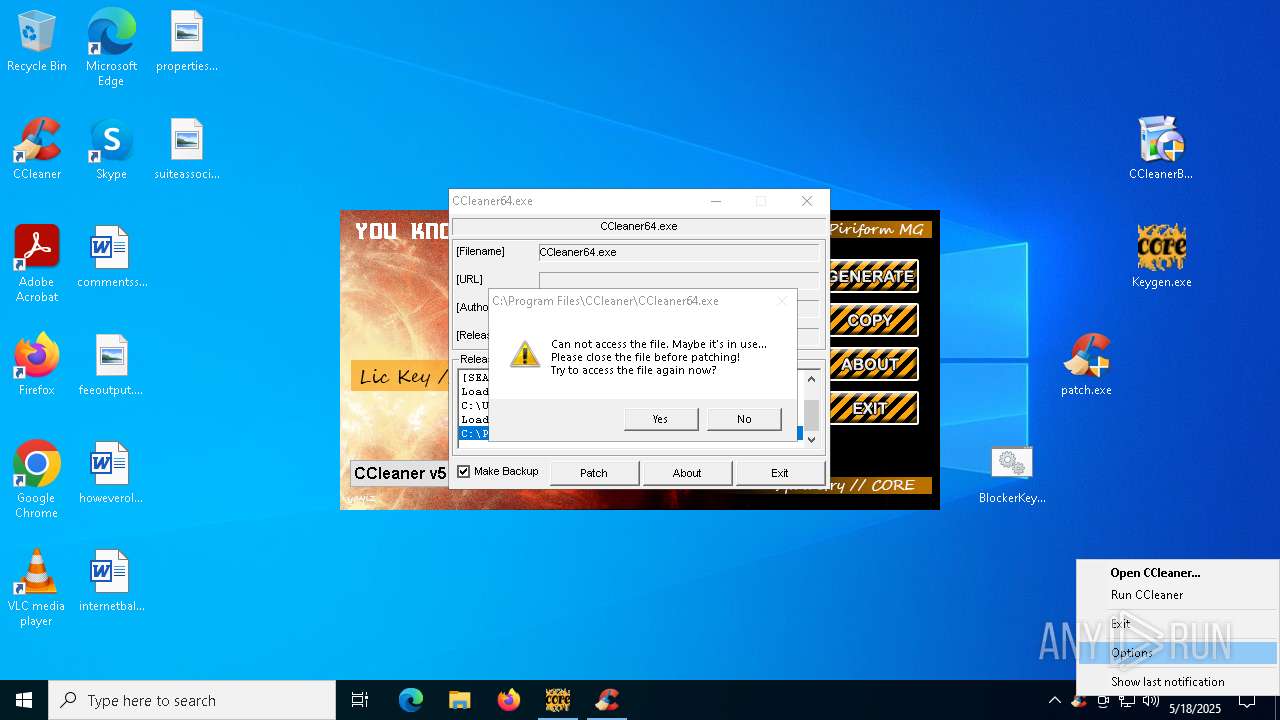
Task: Click the URL input field
Action: (x=679, y=280)
